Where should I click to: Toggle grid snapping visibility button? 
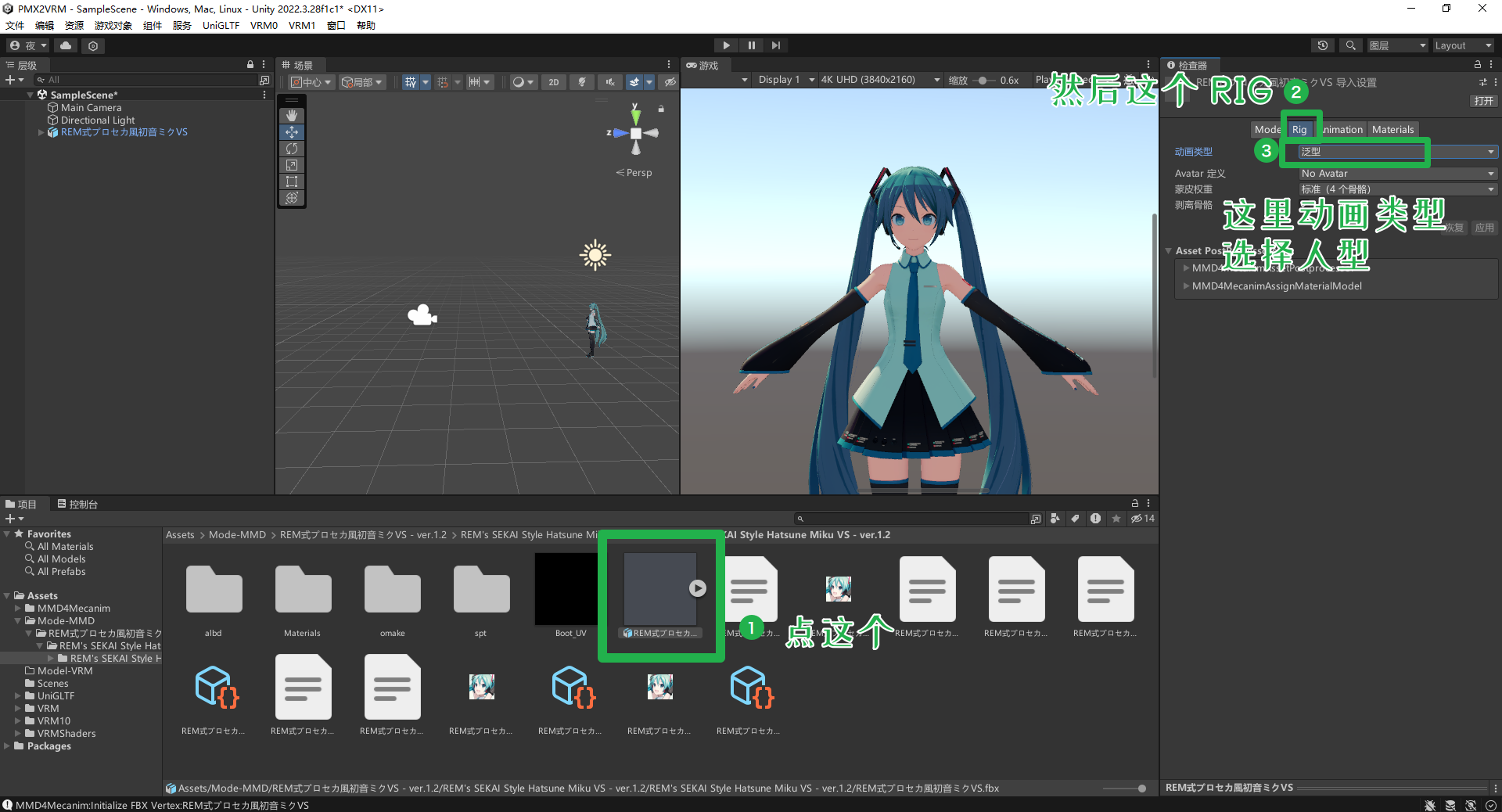[x=411, y=82]
